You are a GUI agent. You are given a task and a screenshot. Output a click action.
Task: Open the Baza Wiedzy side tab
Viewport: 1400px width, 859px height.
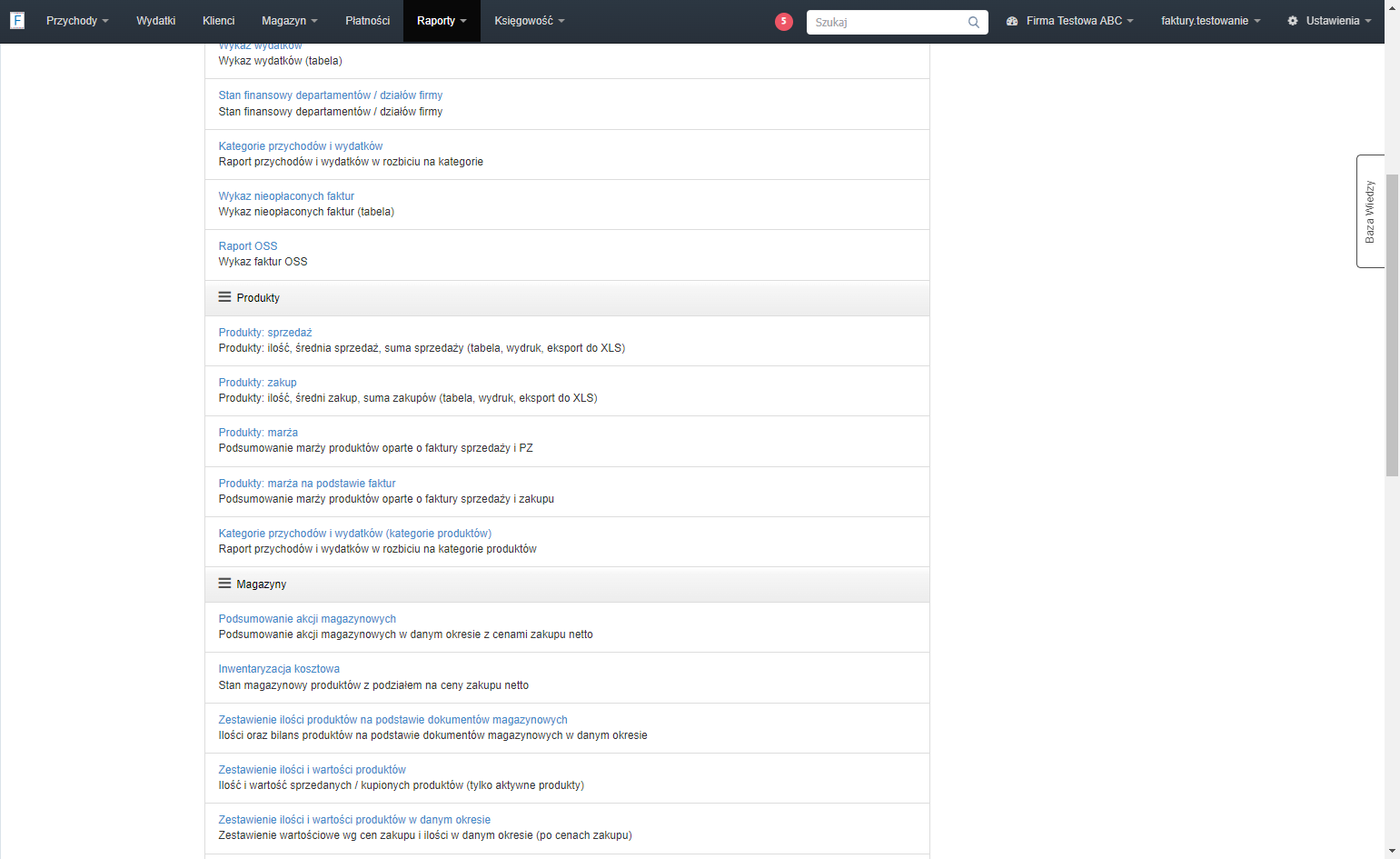click(x=1370, y=211)
